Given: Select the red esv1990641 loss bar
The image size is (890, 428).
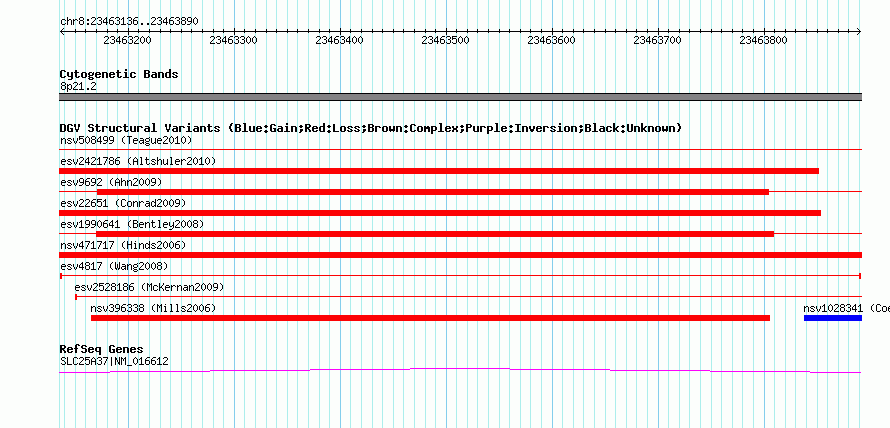Looking at the screenshot, I should pyautogui.click(x=435, y=234).
